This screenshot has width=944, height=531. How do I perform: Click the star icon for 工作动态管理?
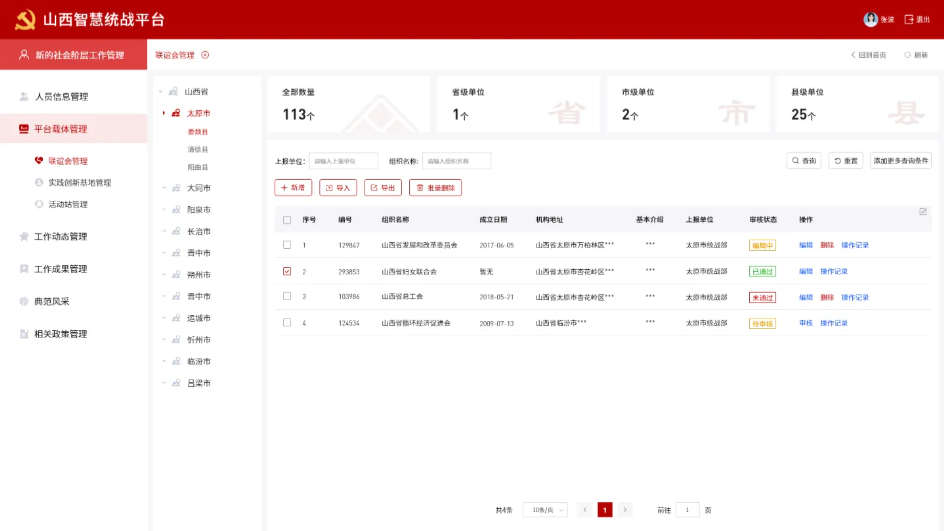point(24,237)
